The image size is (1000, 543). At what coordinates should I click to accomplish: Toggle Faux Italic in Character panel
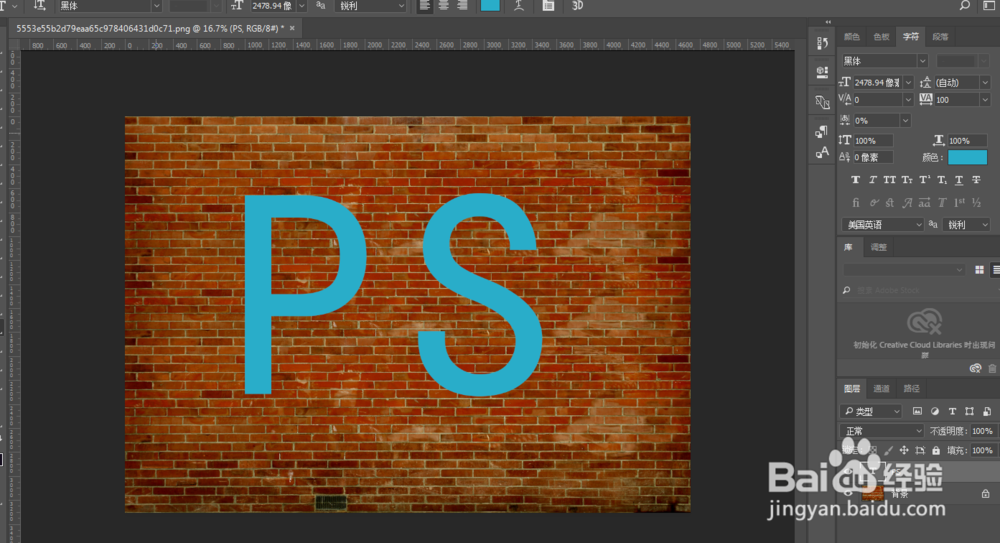click(x=872, y=180)
